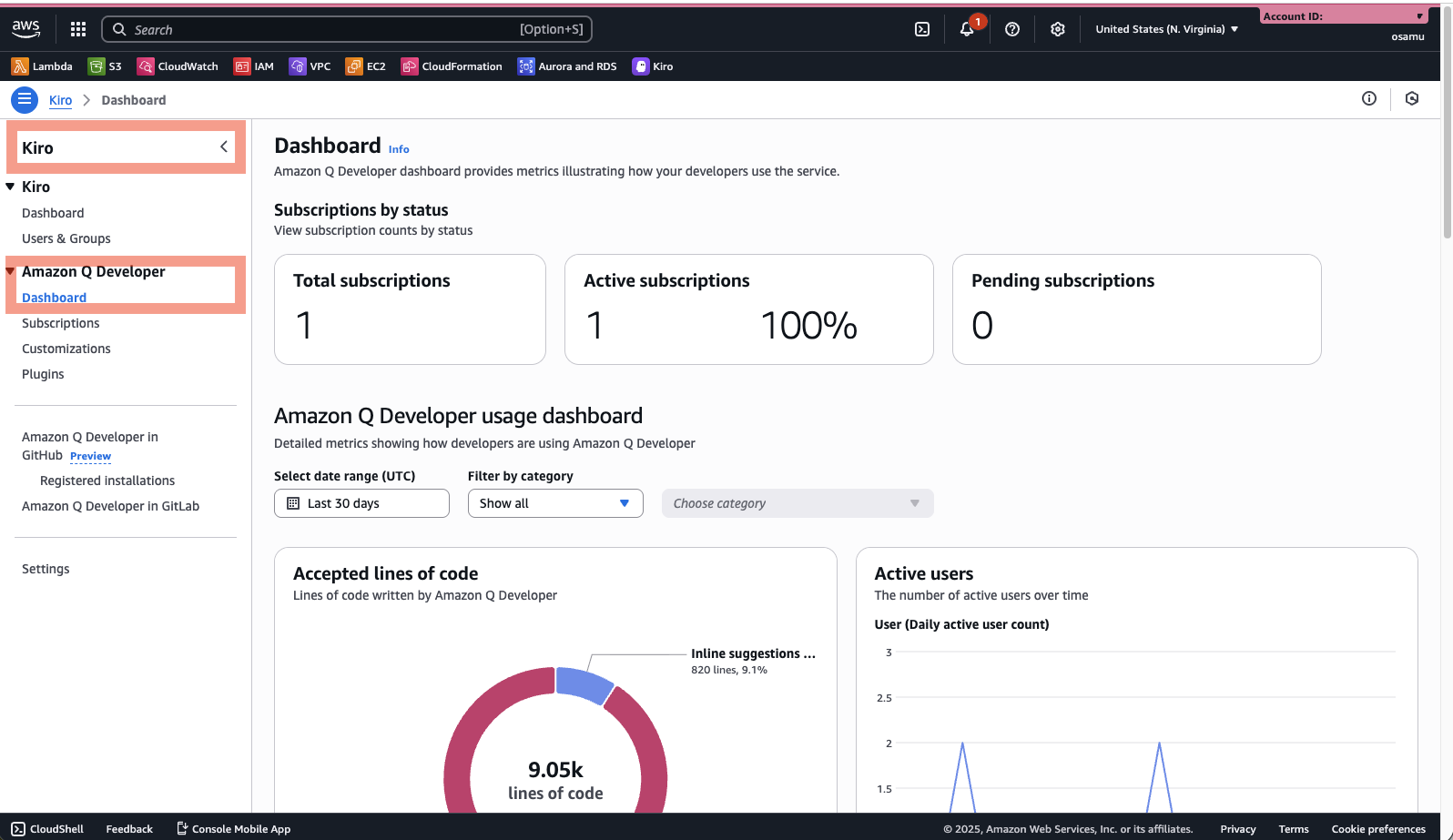This screenshot has height=840, width=1453.
Task: Click the Kiro breadcrumb link
Action: [60, 100]
